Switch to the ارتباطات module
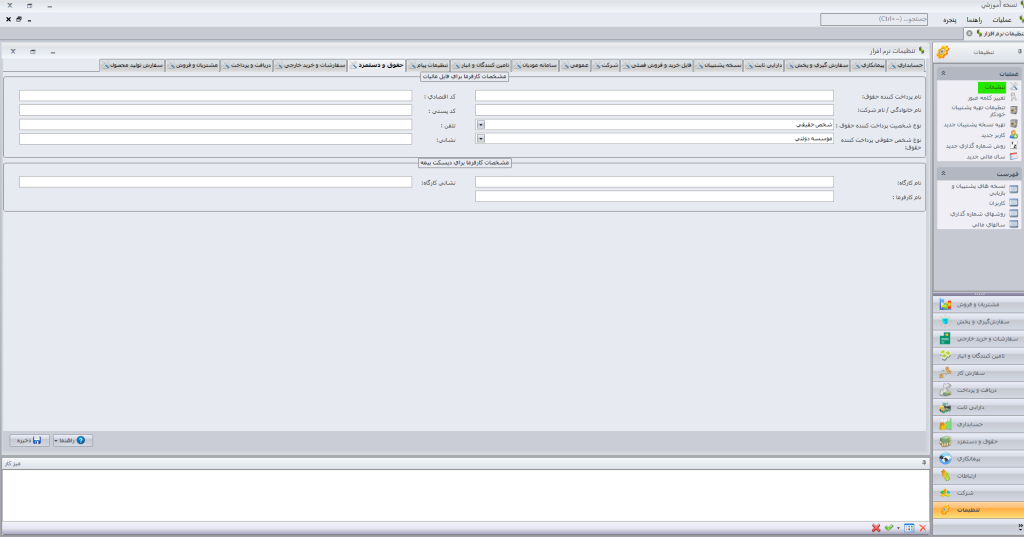This screenshot has height=537, width=1024. [978, 476]
